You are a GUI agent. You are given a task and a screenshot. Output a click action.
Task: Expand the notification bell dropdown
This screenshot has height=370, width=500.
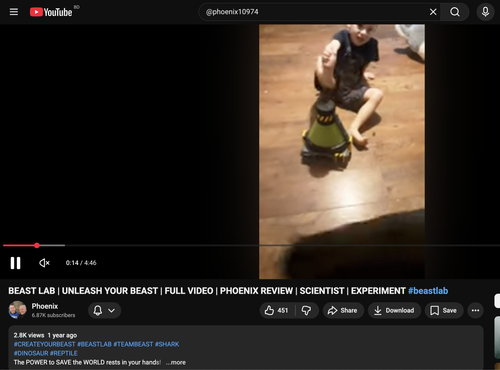click(x=104, y=310)
